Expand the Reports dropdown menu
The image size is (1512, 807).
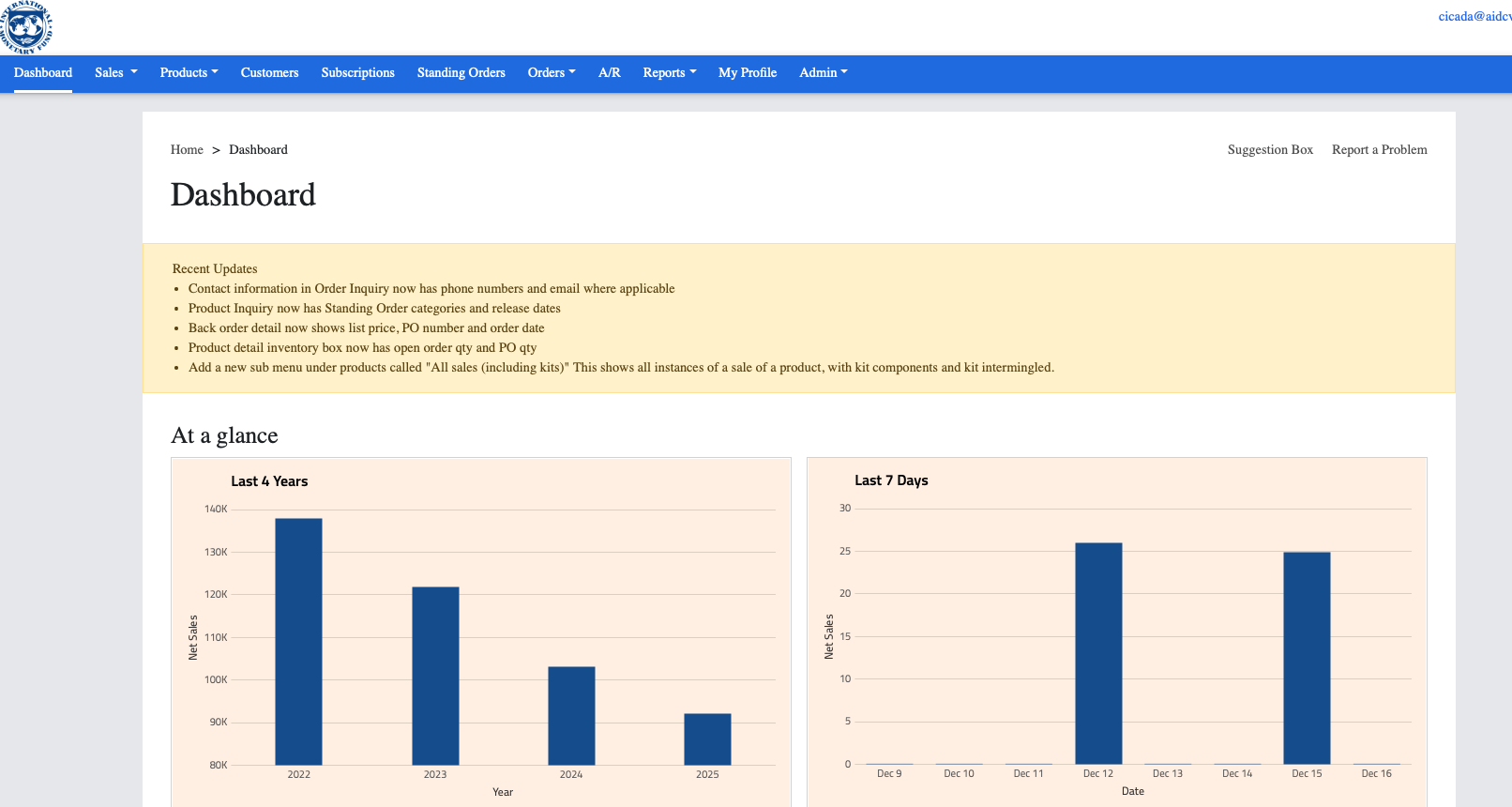click(x=670, y=72)
